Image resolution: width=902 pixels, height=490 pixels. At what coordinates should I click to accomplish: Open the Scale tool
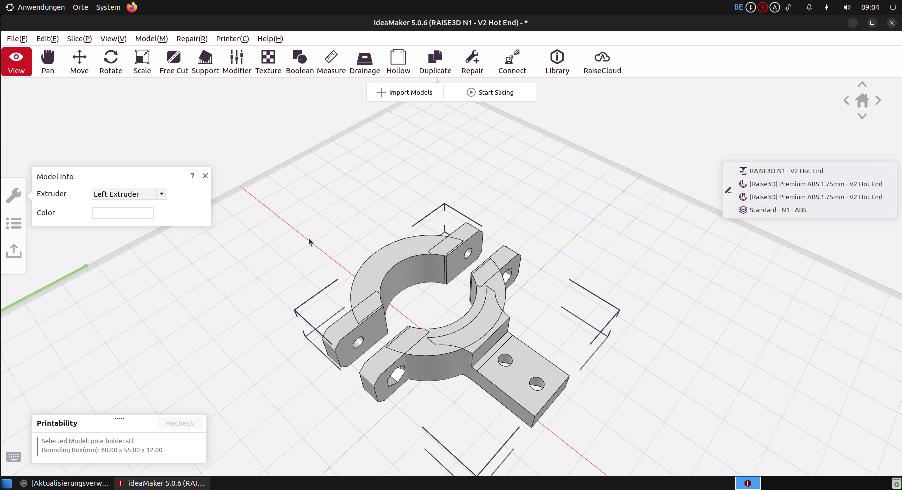click(142, 62)
